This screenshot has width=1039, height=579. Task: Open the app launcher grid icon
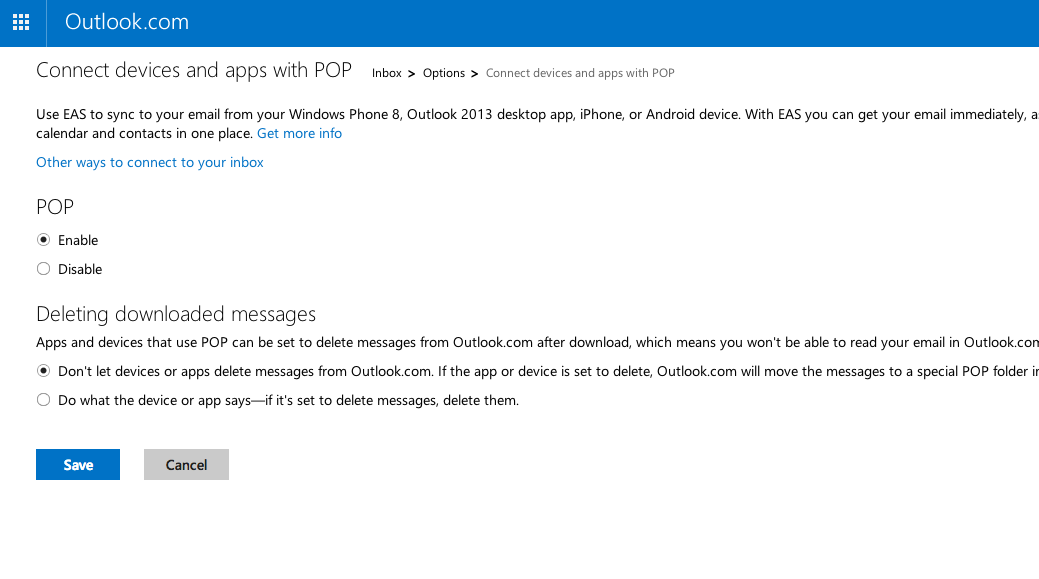point(21,23)
